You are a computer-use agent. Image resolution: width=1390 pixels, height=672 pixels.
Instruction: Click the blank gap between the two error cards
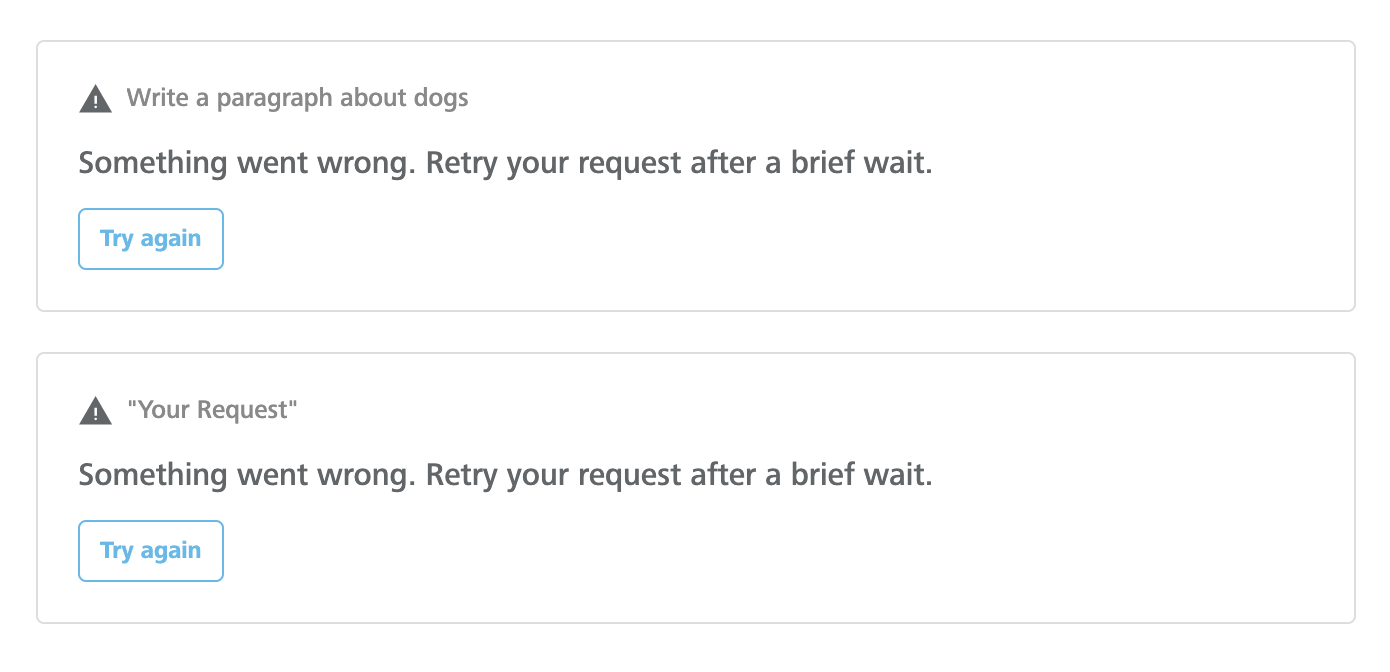pos(695,332)
